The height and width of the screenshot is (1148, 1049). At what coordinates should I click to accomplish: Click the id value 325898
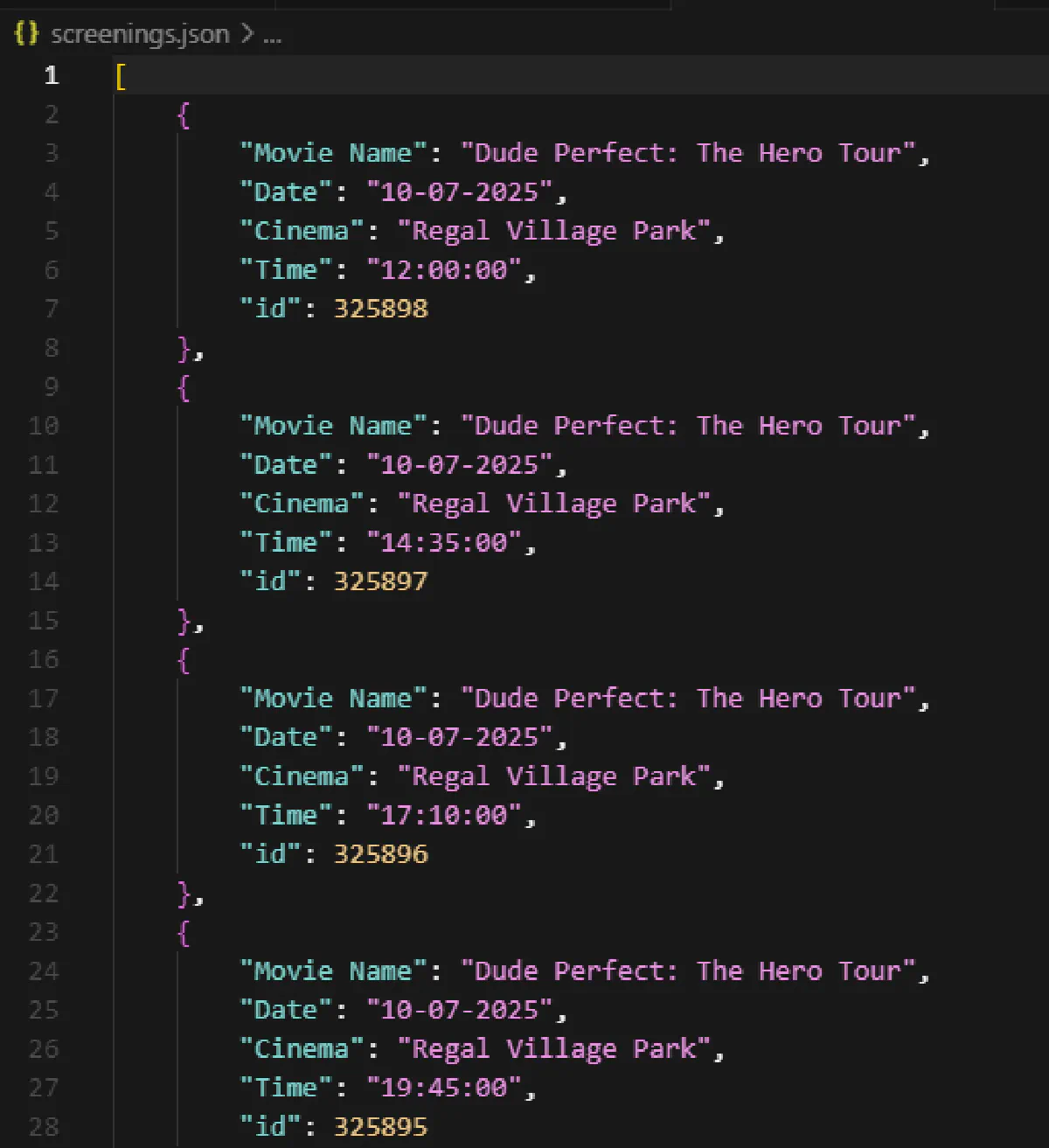click(380, 309)
